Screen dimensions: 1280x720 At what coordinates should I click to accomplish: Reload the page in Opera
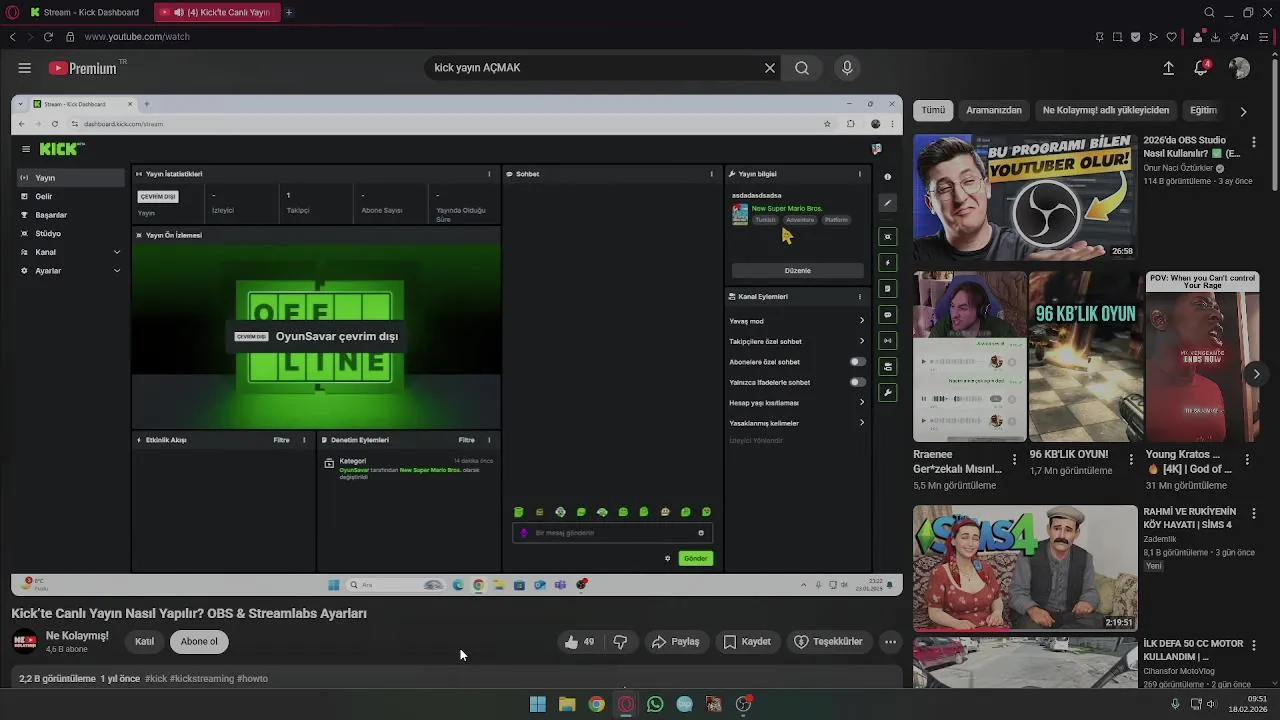48,37
